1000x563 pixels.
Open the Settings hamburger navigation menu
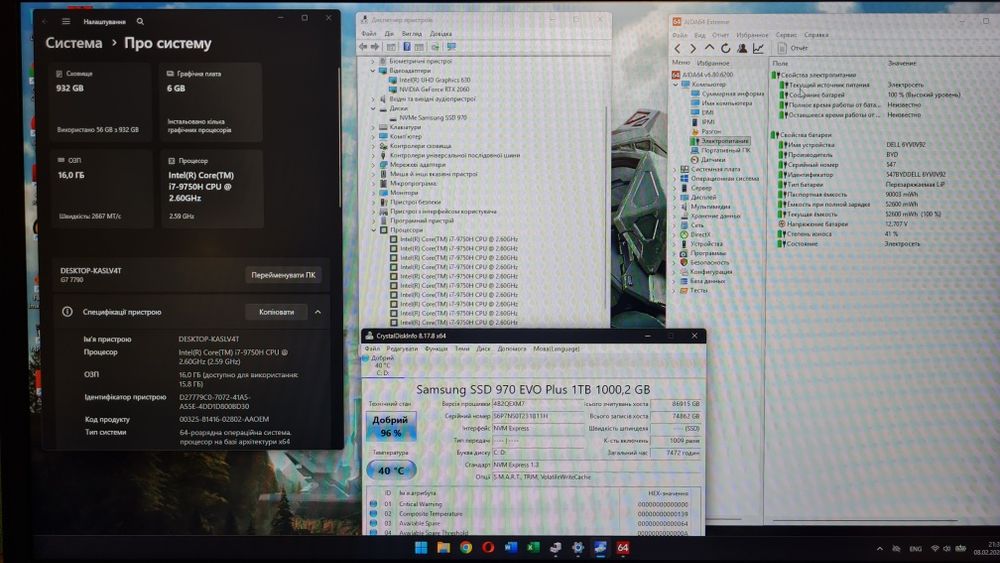(x=66, y=21)
